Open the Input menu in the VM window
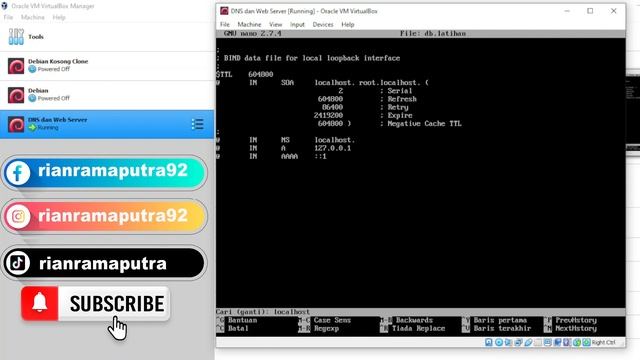Screen dimensions: 640x360 [297, 24]
